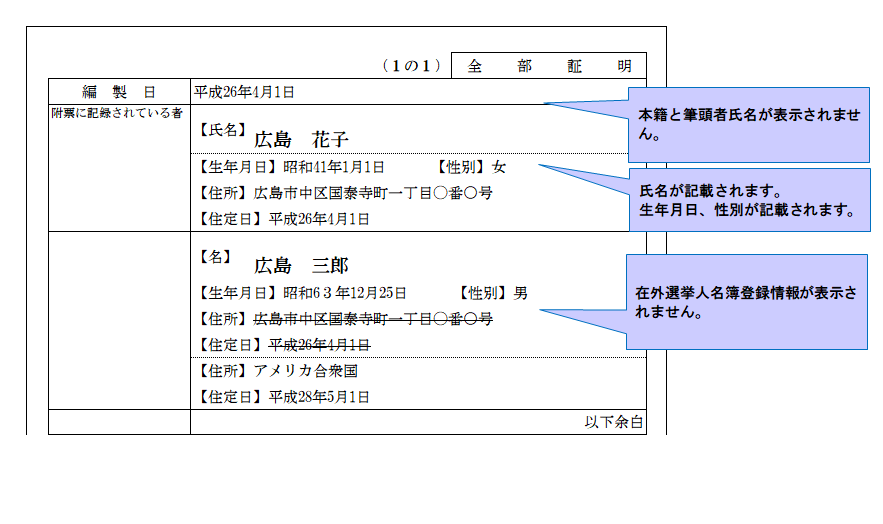Click the birth date 昭和63年12月25日
This screenshot has height=524, width=883.
[x=345, y=294]
